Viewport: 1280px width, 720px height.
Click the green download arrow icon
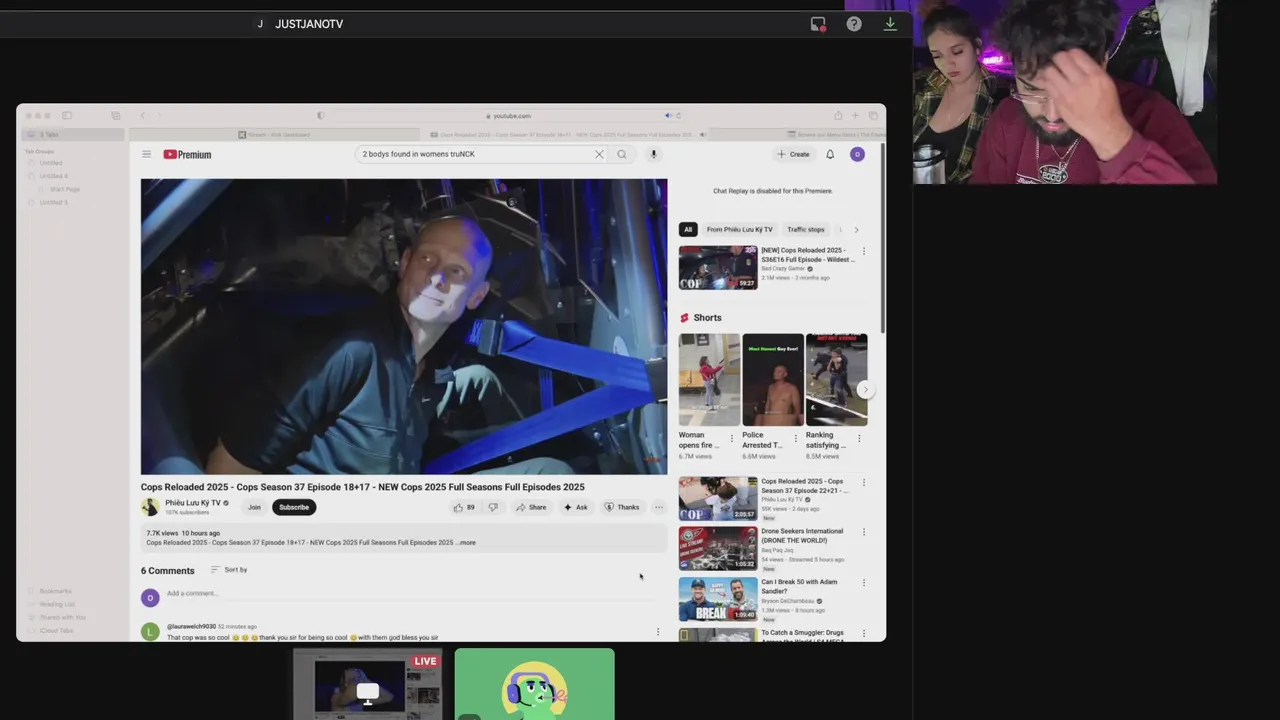890,24
